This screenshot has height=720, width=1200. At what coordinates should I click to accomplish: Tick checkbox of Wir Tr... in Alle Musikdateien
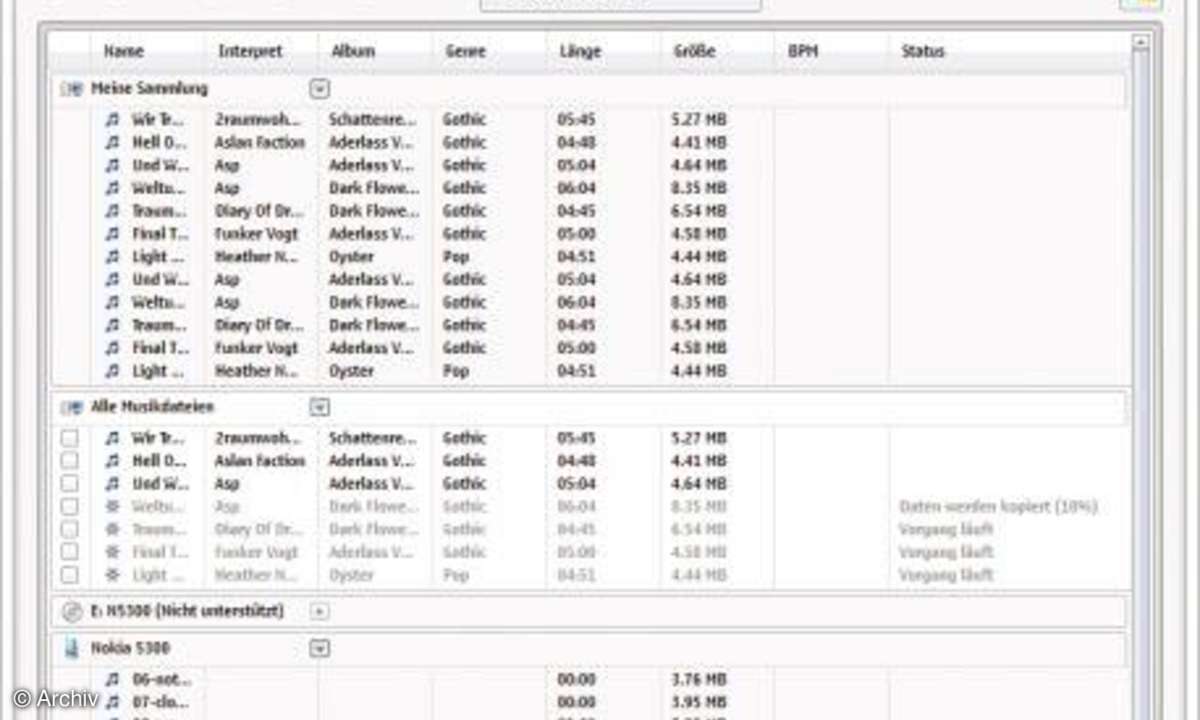pos(69,438)
